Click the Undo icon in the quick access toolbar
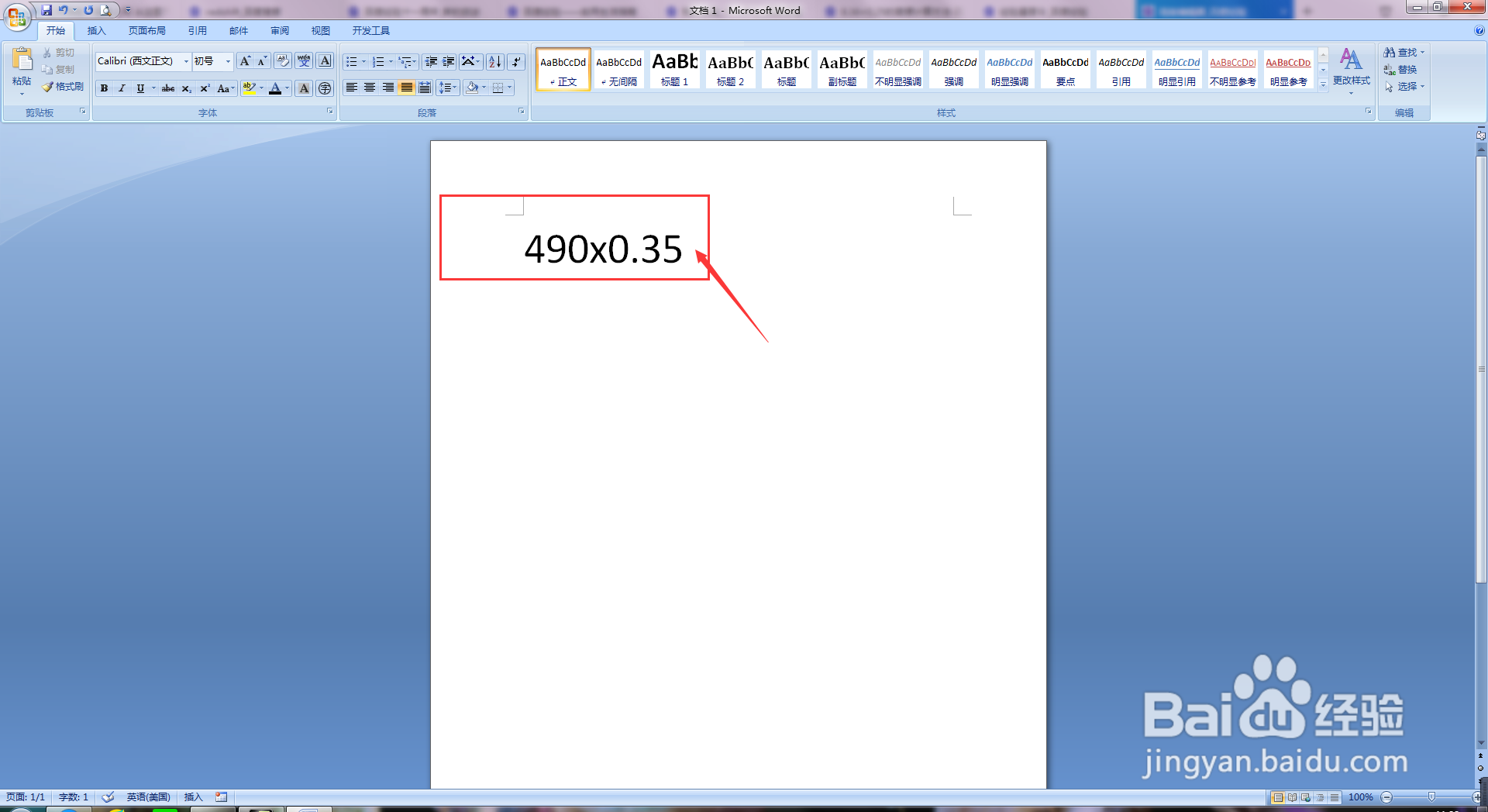 coord(64,10)
